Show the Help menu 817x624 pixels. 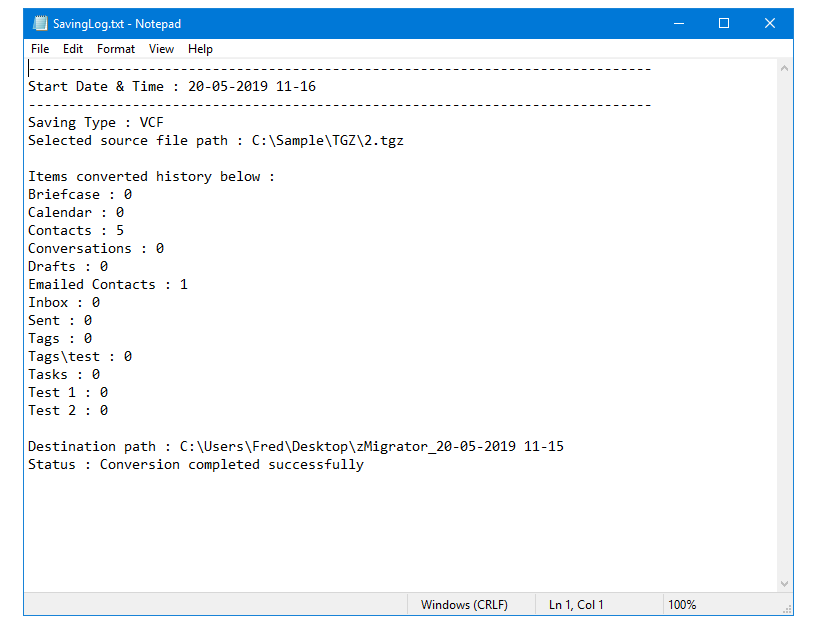pos(200,49)
